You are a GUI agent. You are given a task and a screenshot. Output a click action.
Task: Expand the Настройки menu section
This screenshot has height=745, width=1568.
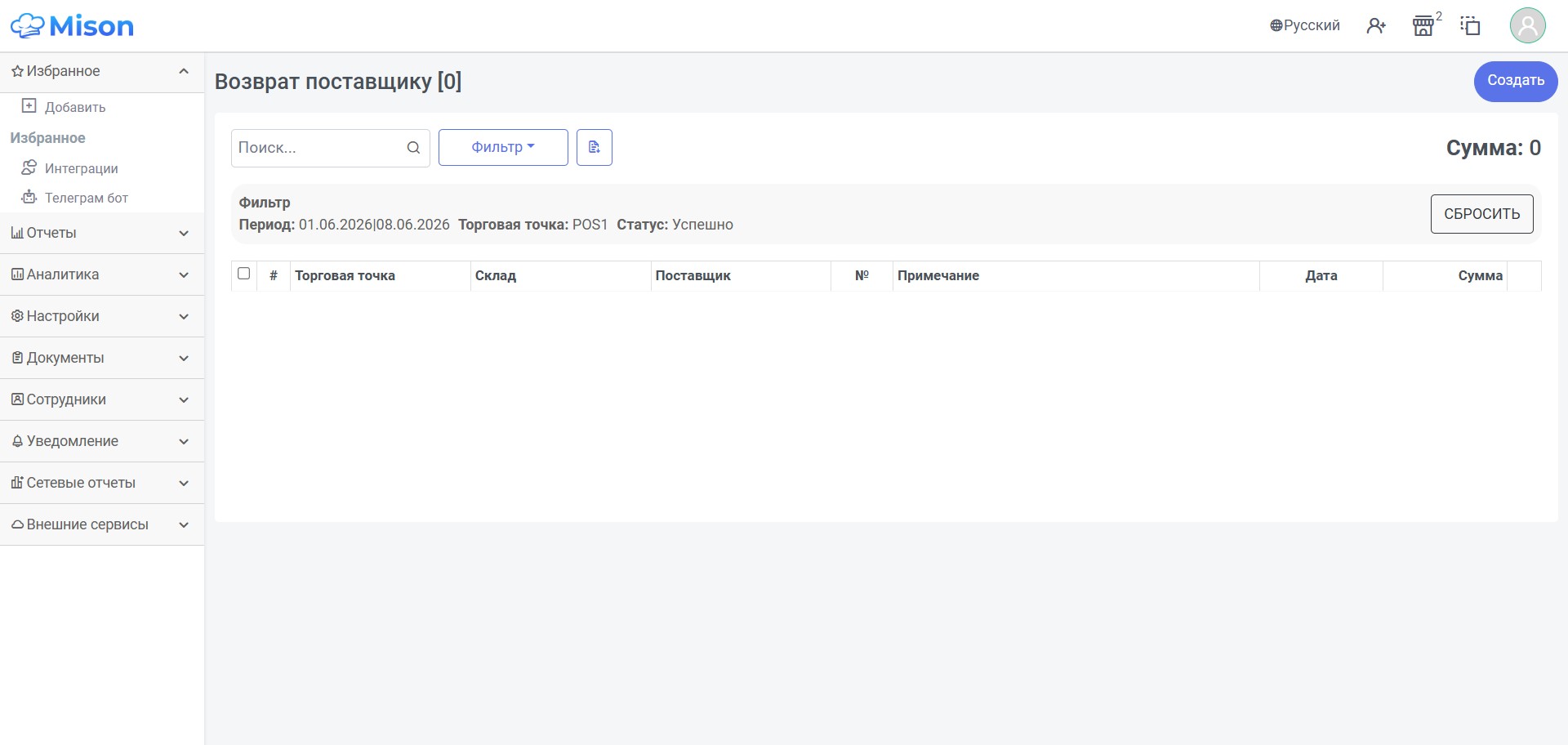[x=102, y=316]
